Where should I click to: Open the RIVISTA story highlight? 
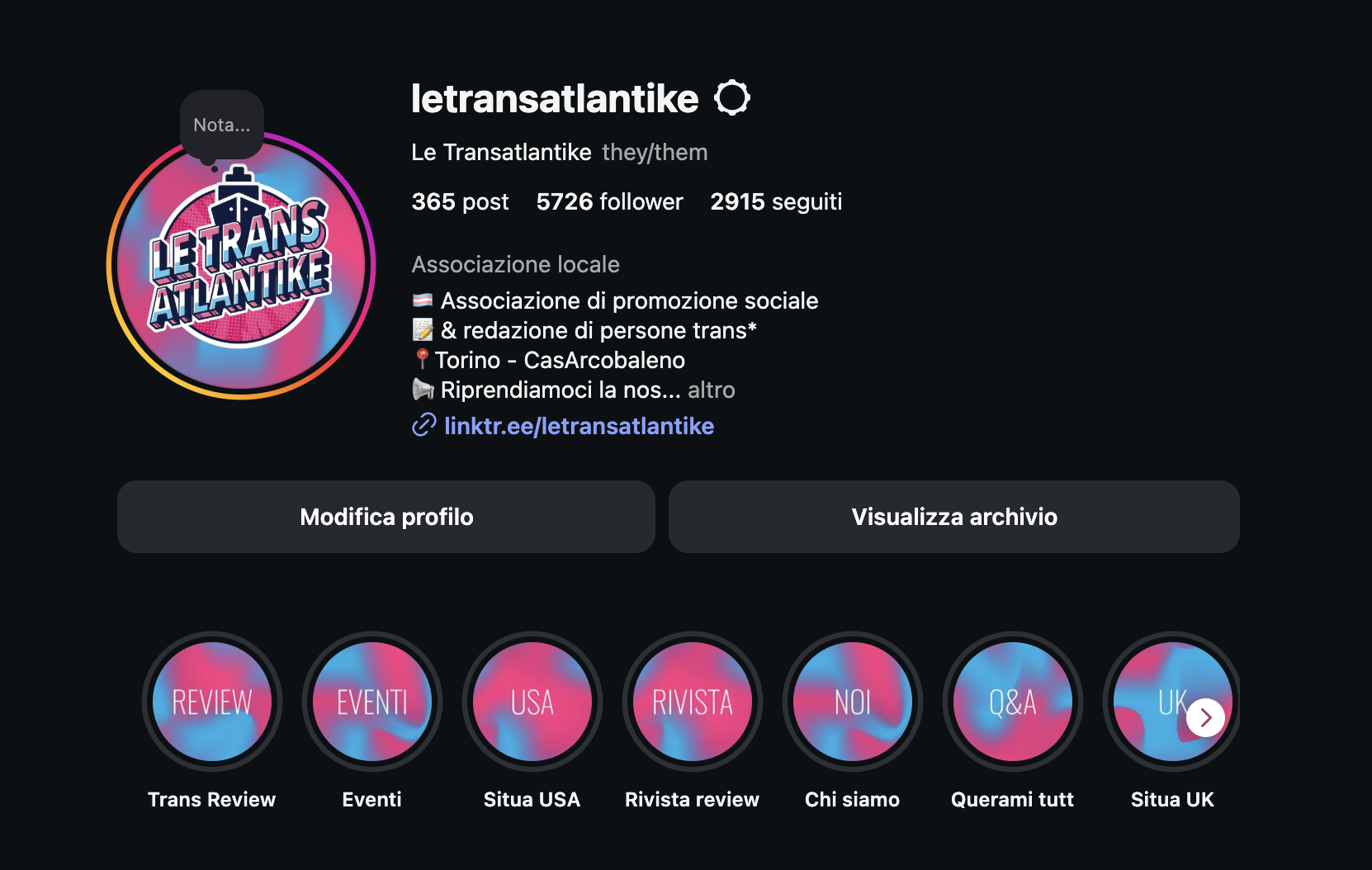coord(693,702)
